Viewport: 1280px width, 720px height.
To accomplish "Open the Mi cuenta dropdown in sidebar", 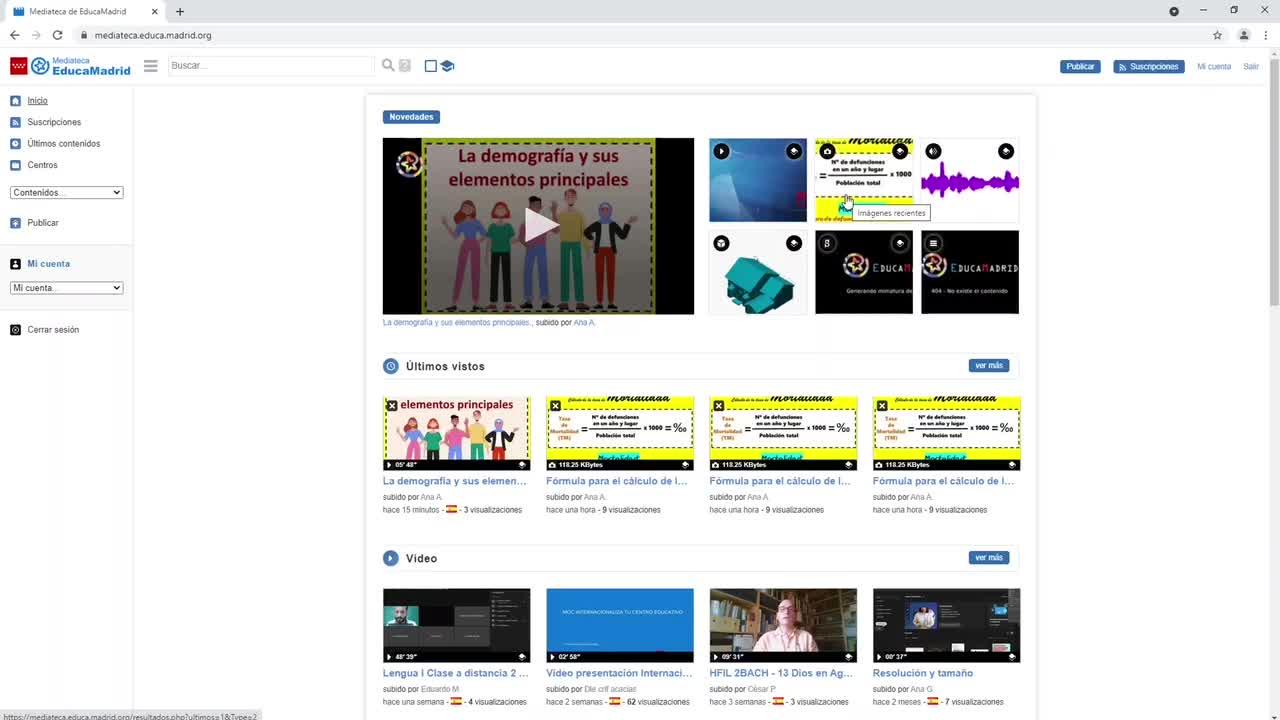I will click(66, 288).
